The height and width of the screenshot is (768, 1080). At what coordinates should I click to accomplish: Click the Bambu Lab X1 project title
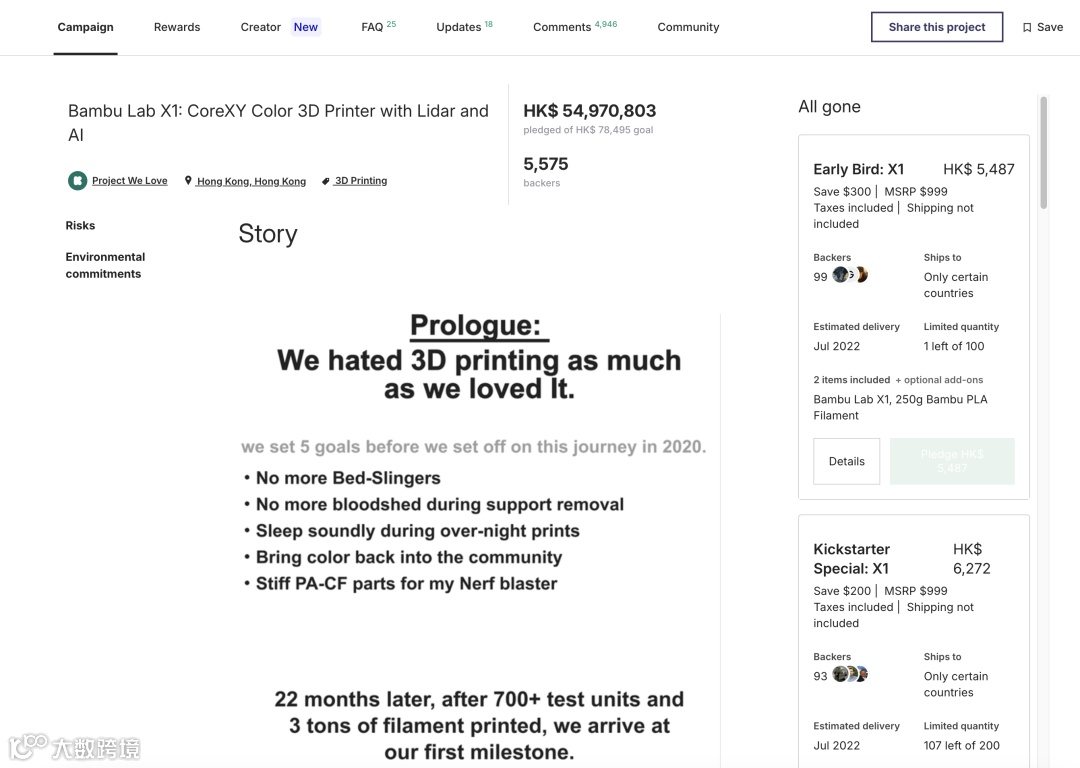[278, 123]
